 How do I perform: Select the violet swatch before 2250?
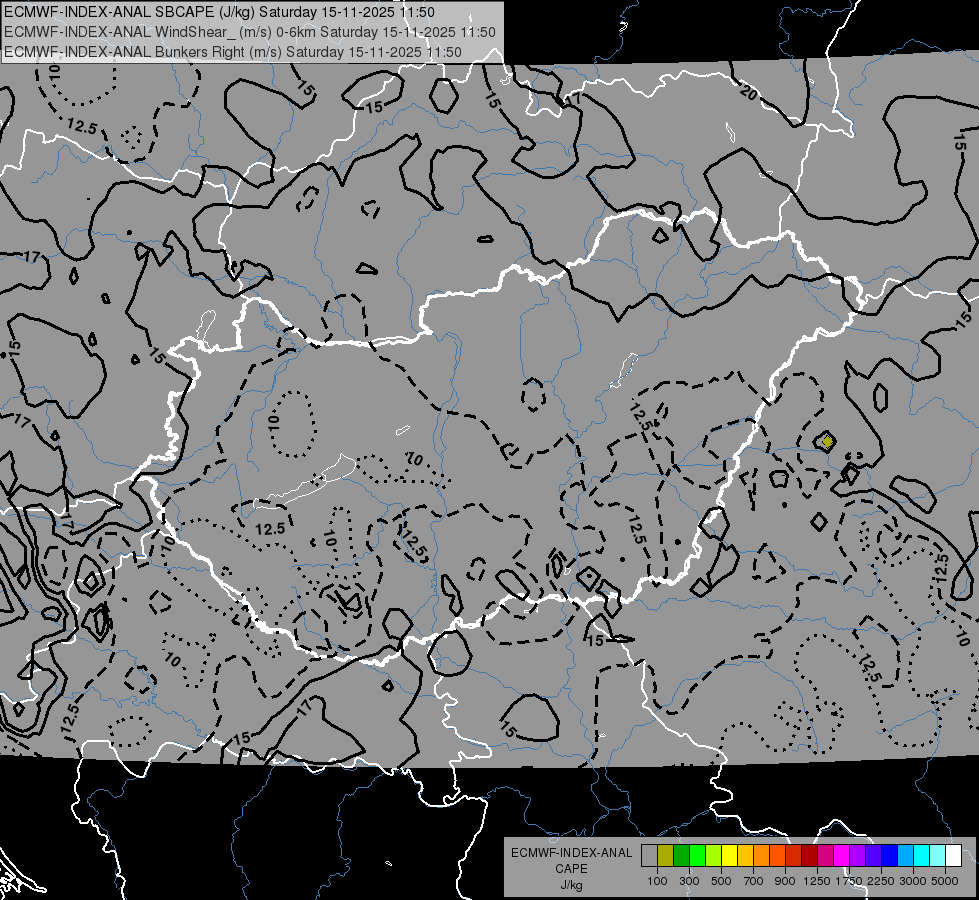(873, 855)
